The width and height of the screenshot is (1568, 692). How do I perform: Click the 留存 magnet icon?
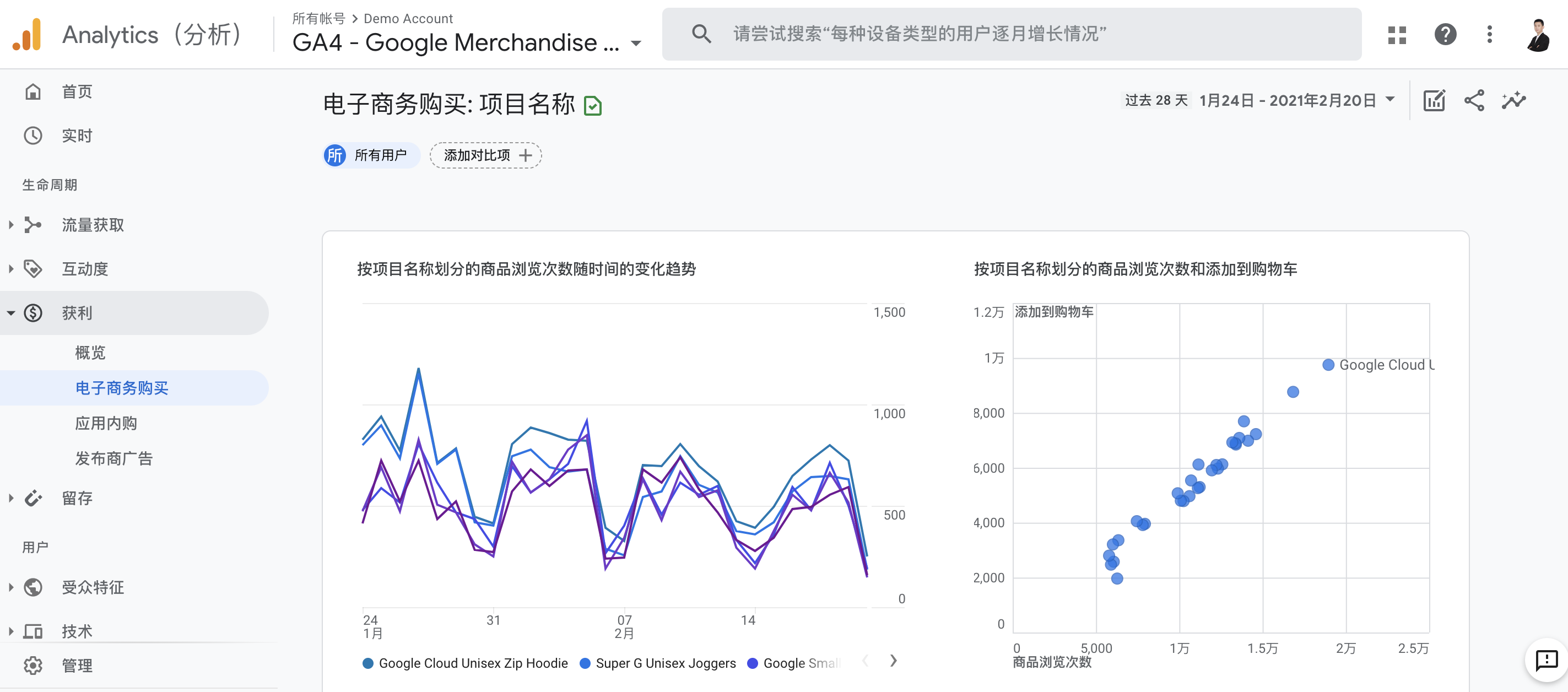pos(33,498)
